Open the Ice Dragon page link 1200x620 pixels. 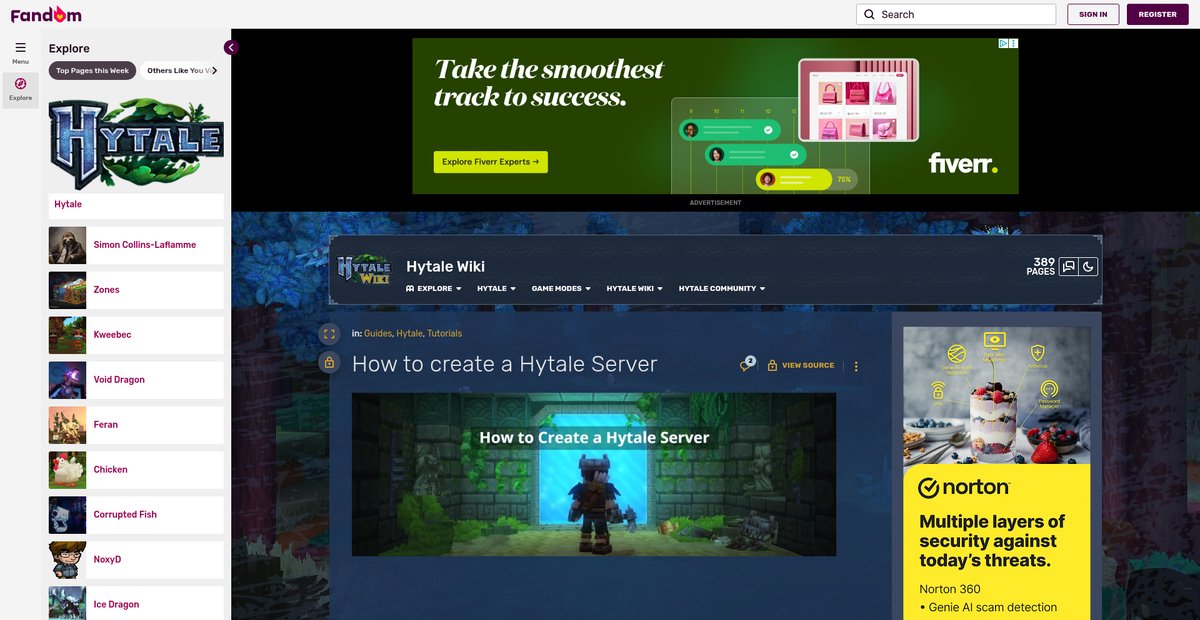[x=116, y=605]
